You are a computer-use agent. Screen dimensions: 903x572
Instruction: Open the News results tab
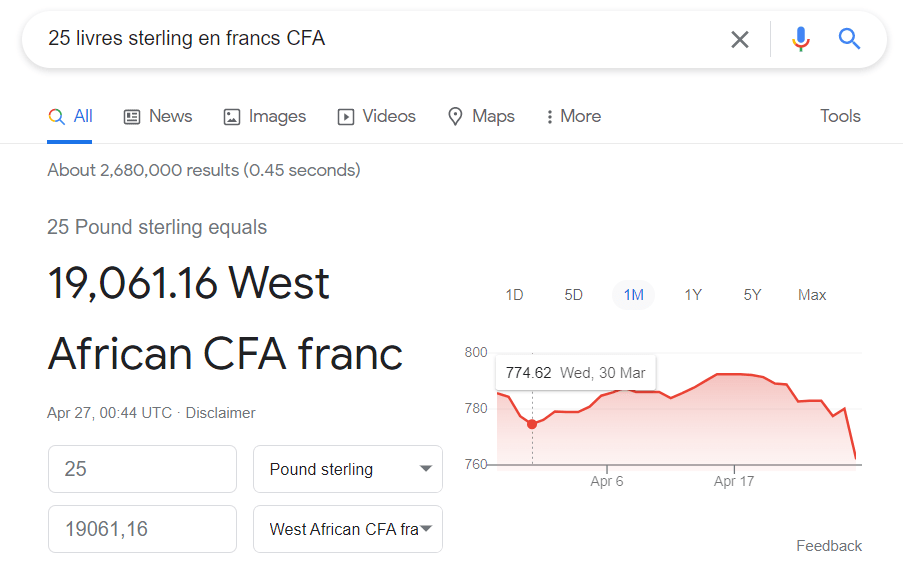[158, 116]
